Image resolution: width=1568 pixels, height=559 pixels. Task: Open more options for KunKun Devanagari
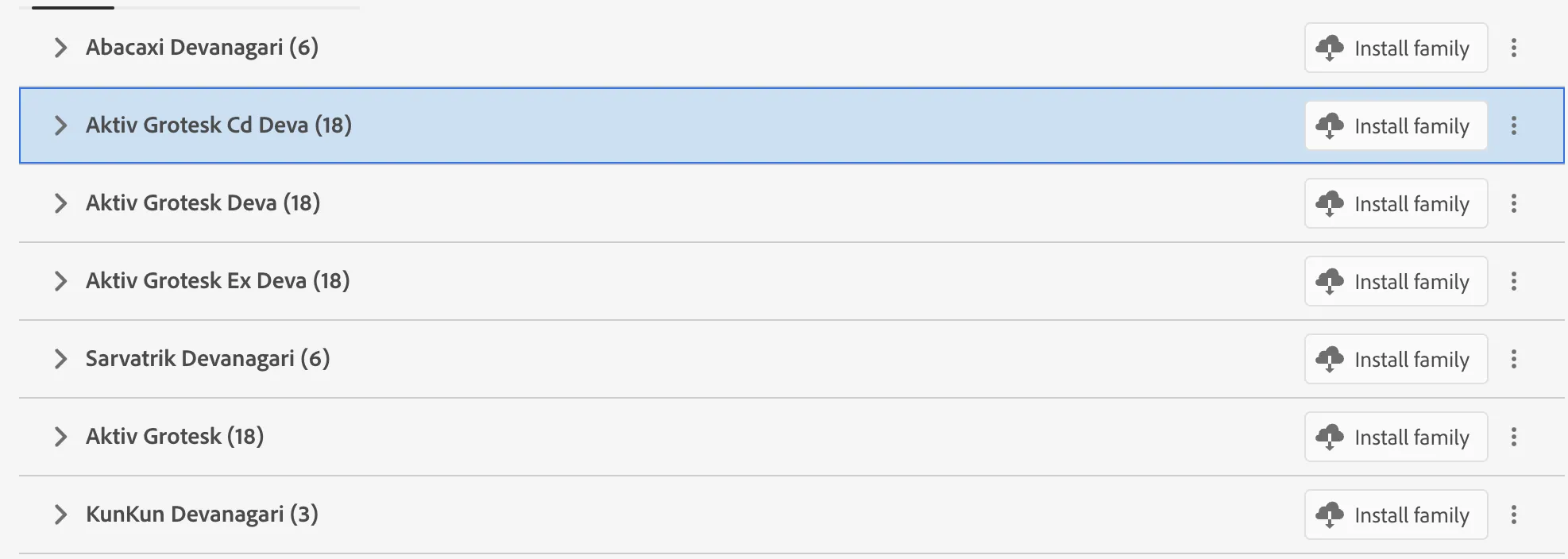(x=1514, y=515)
